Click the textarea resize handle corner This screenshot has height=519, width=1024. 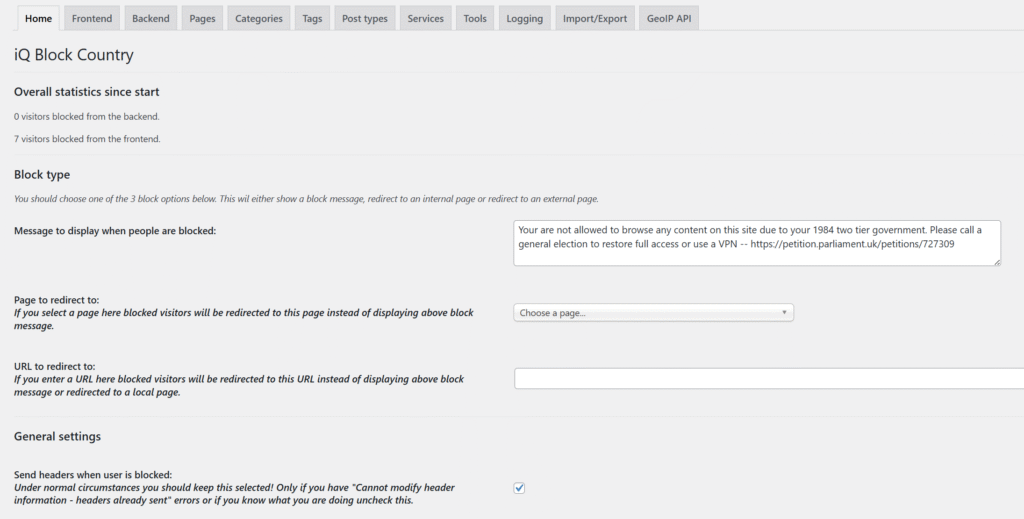click(x=997, y=262)
